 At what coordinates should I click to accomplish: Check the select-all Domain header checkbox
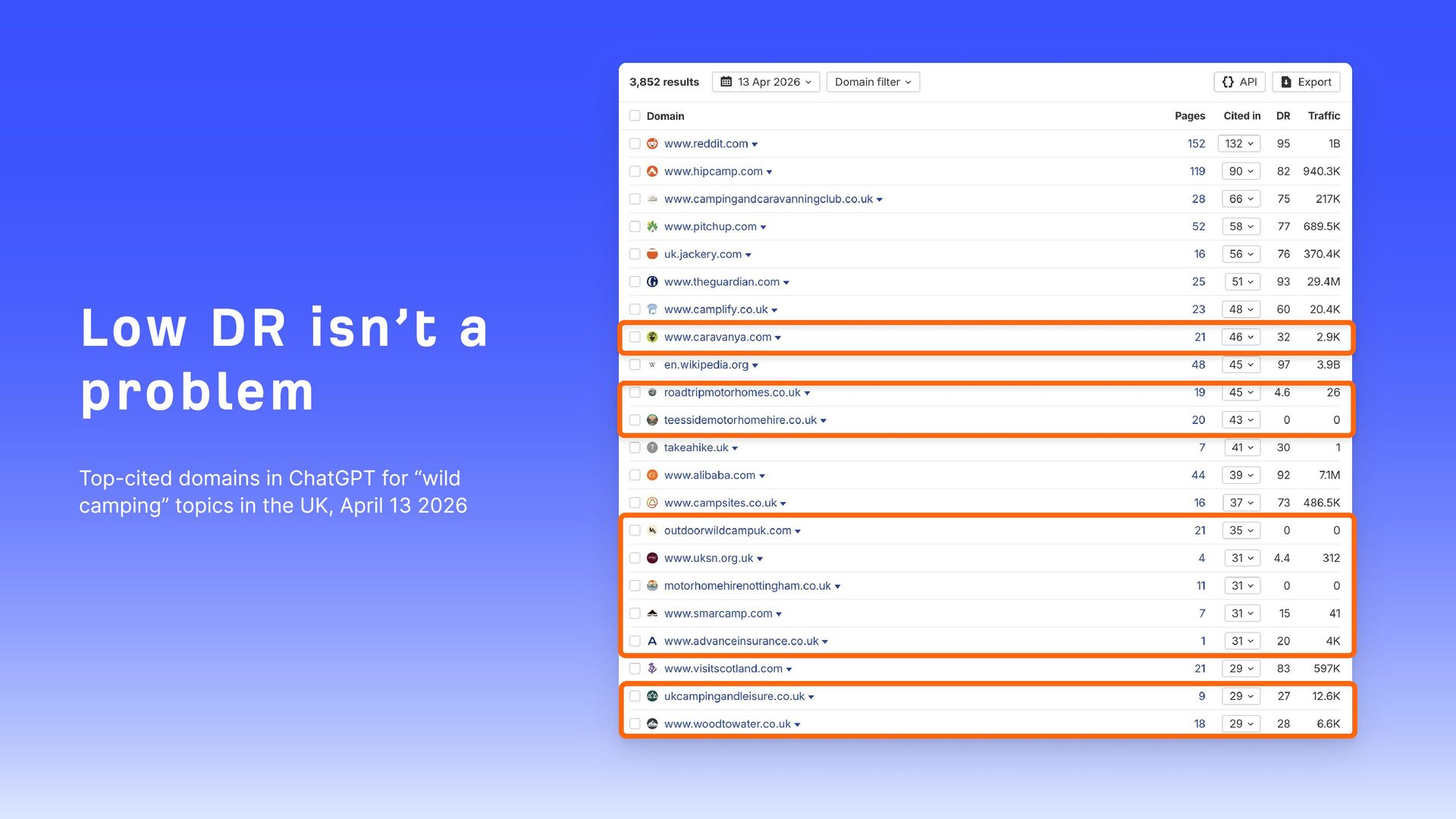click(x=635, y=116)
